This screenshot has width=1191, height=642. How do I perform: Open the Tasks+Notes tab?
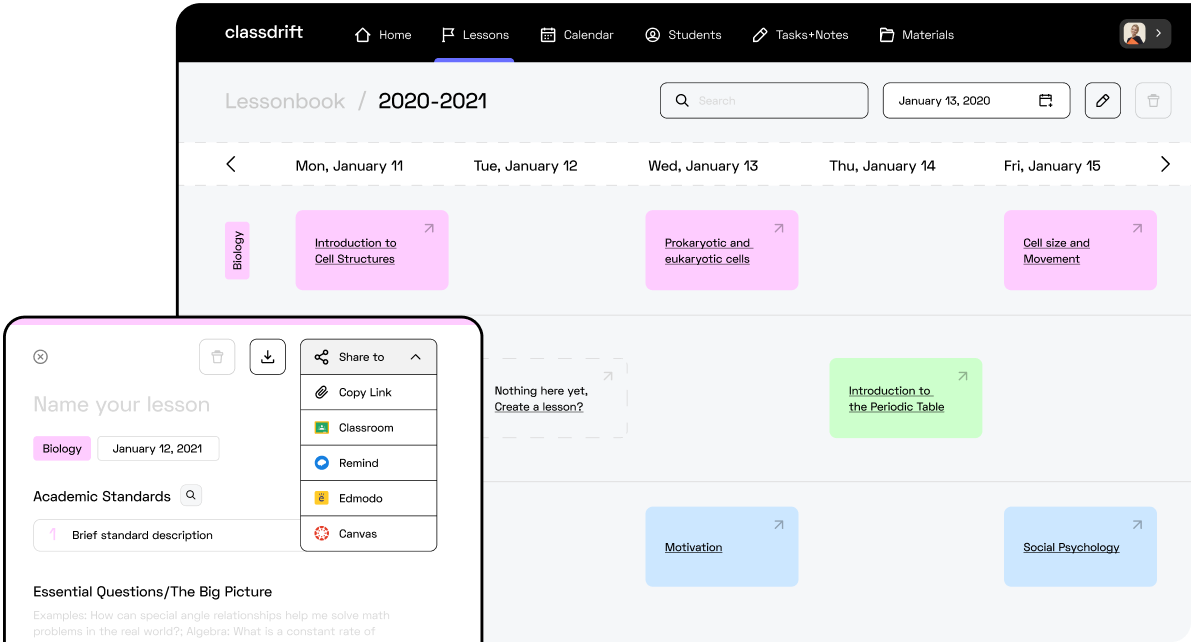[x=800, y=35]
